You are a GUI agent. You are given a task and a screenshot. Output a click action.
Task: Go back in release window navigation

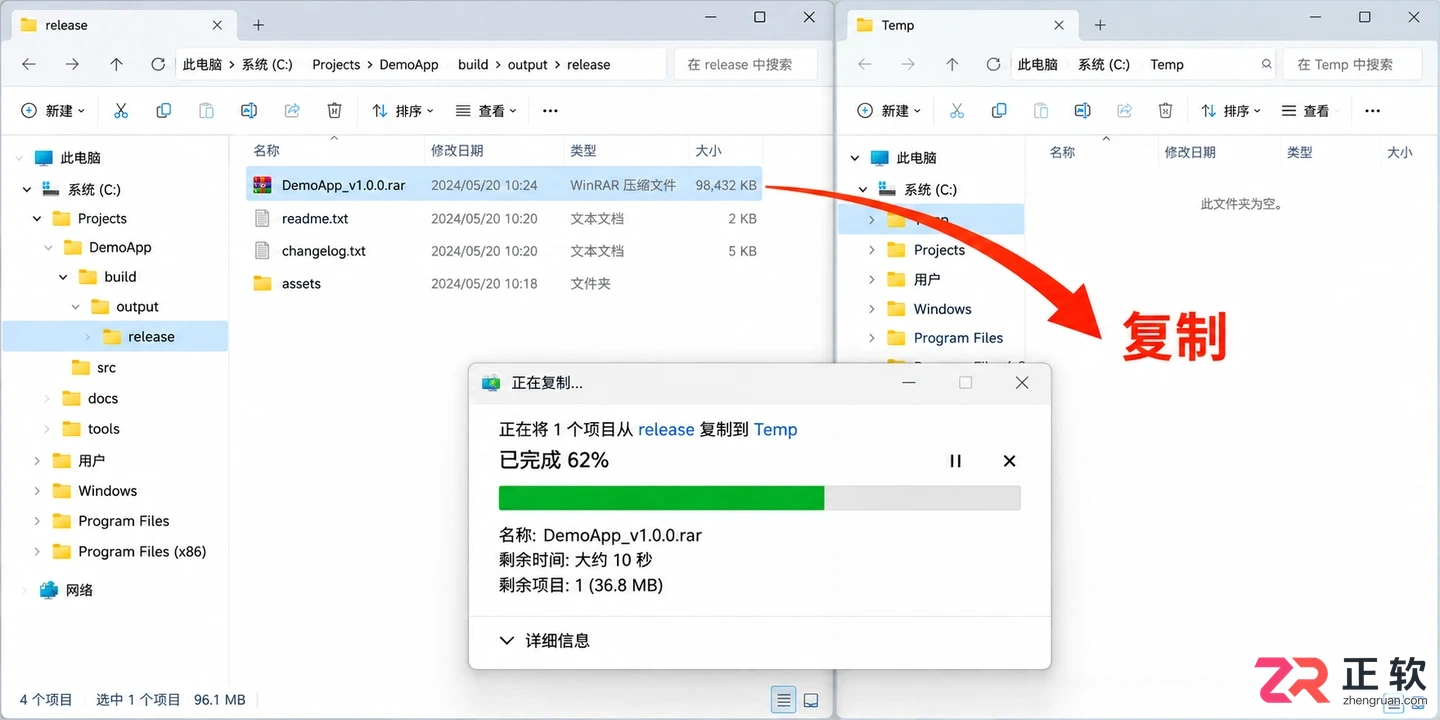[29, 64]
